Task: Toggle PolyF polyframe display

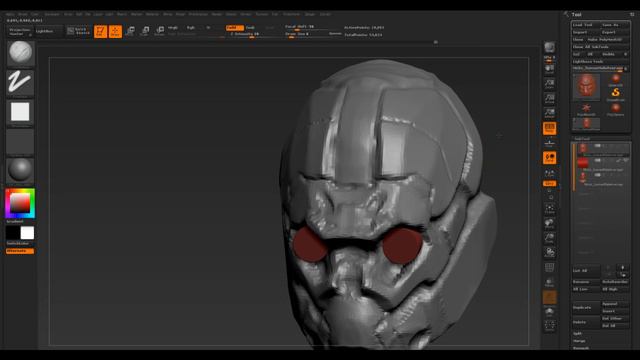Action: click(549, 268)
